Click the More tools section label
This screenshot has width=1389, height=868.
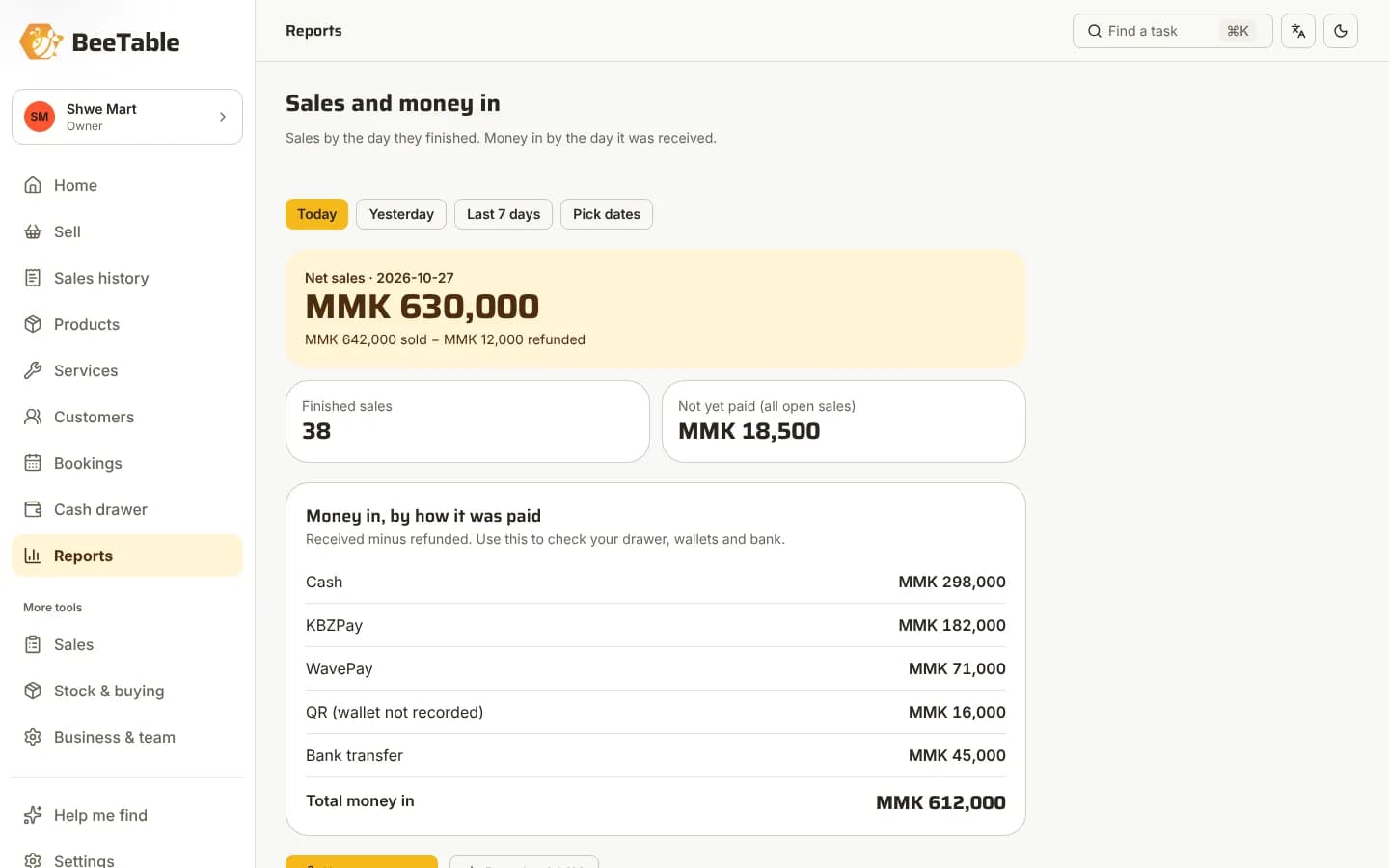pyautogui.click(x=52, y=608)
